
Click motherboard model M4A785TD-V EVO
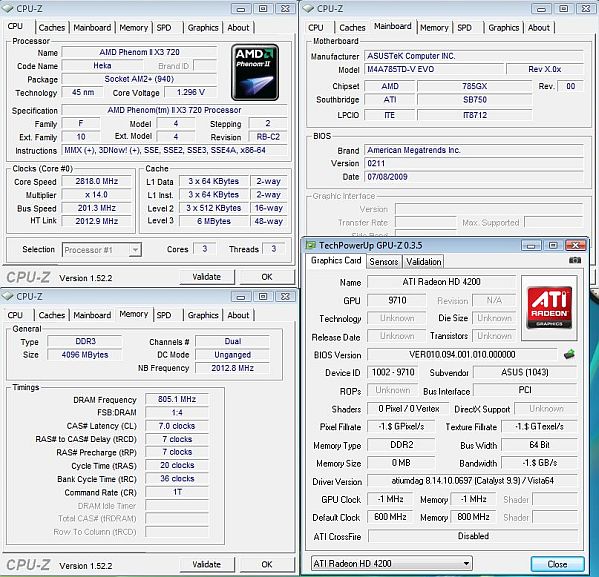coord(434,70)
